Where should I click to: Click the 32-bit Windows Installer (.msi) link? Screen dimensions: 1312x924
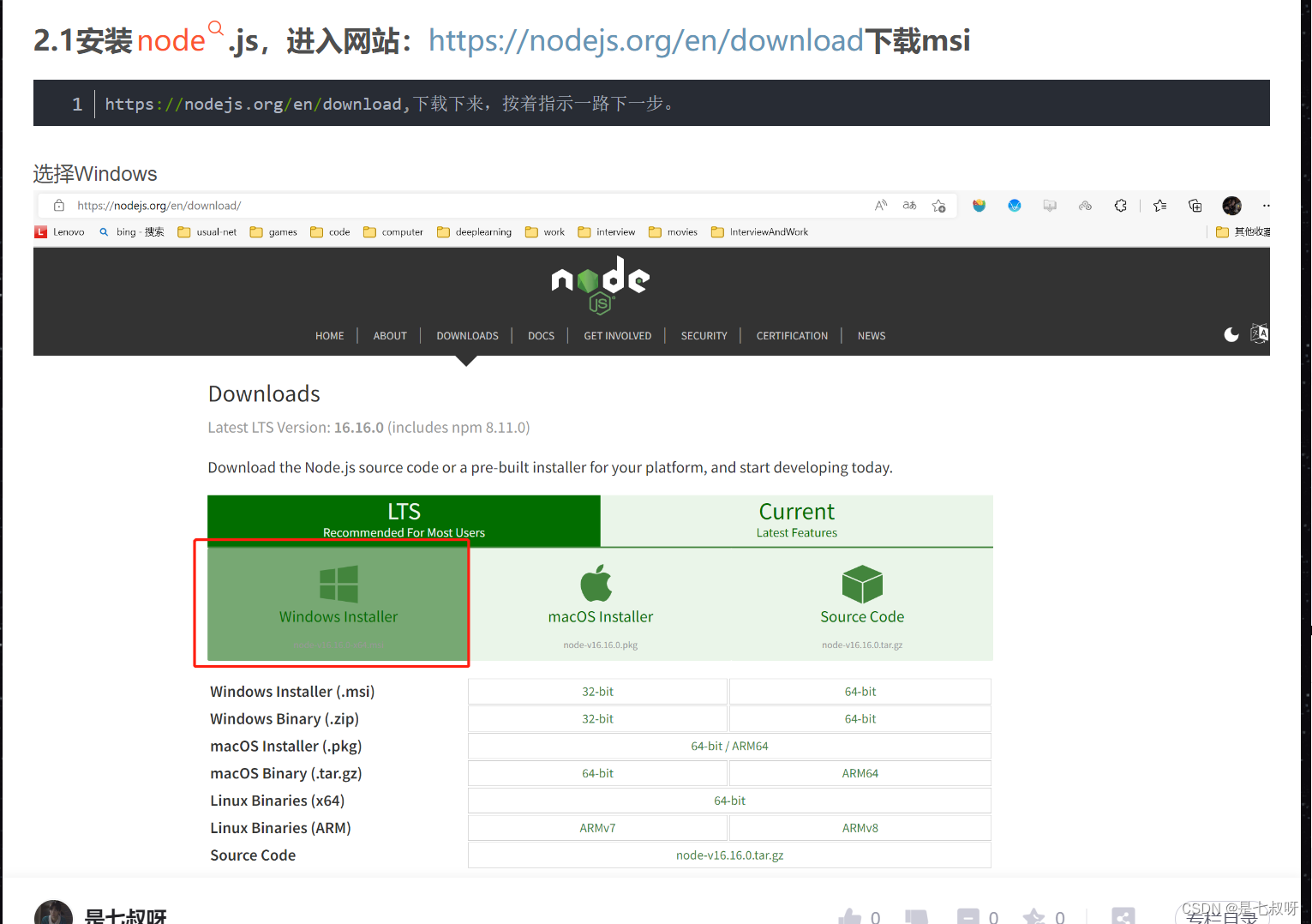coord(597,692)
